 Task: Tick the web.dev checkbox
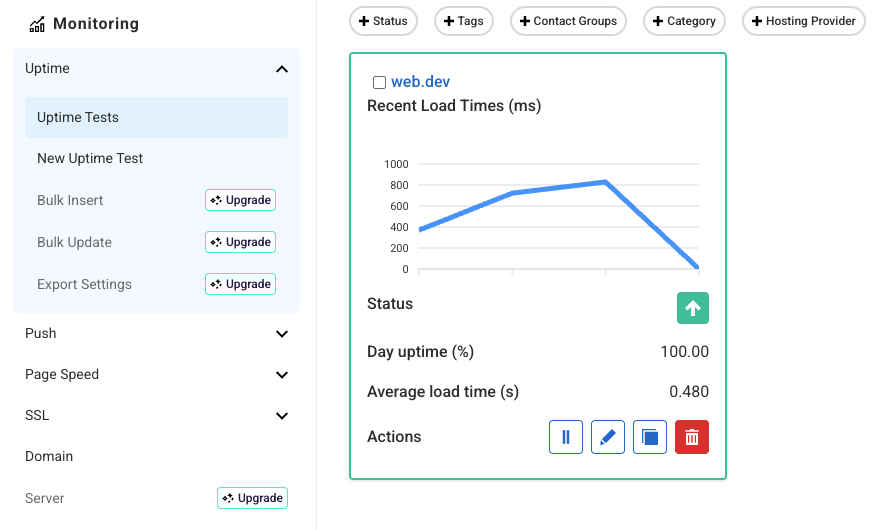pyautogui.click(x=380, y=83)
